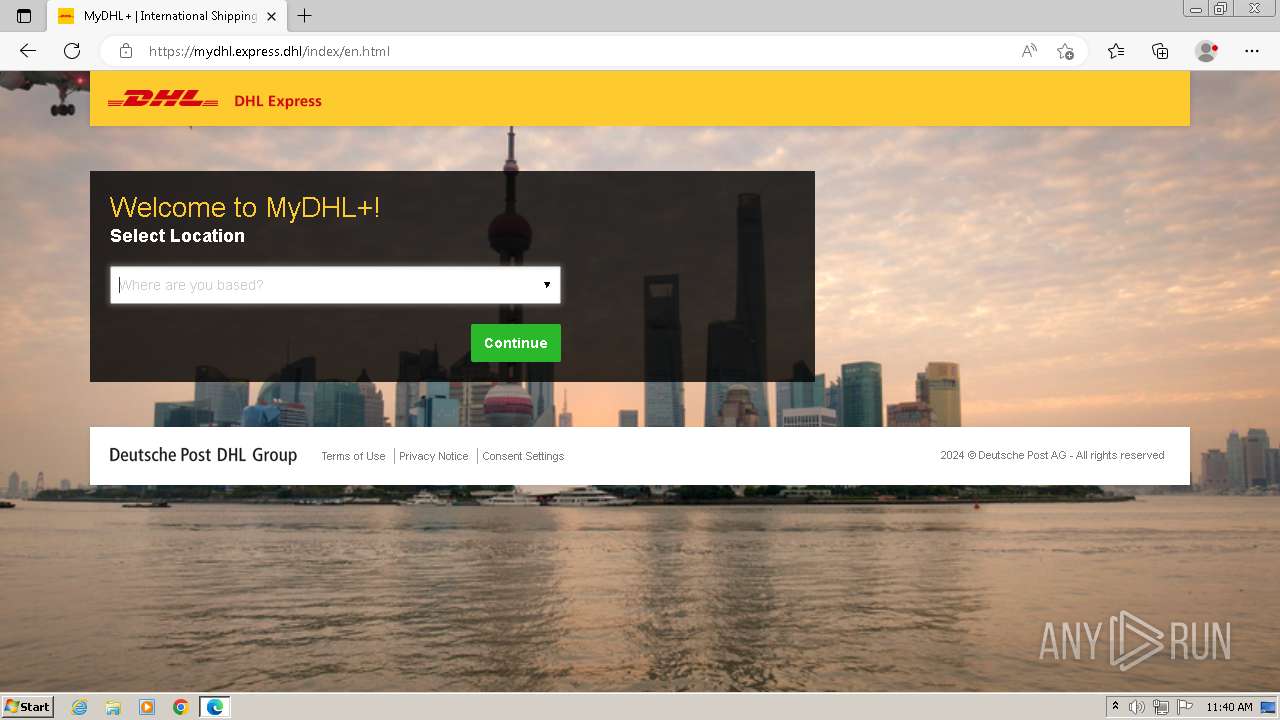Click the copyright Deutsche Post AG text
This screenshot has height=720, width=1280.
click(1052, 455)
